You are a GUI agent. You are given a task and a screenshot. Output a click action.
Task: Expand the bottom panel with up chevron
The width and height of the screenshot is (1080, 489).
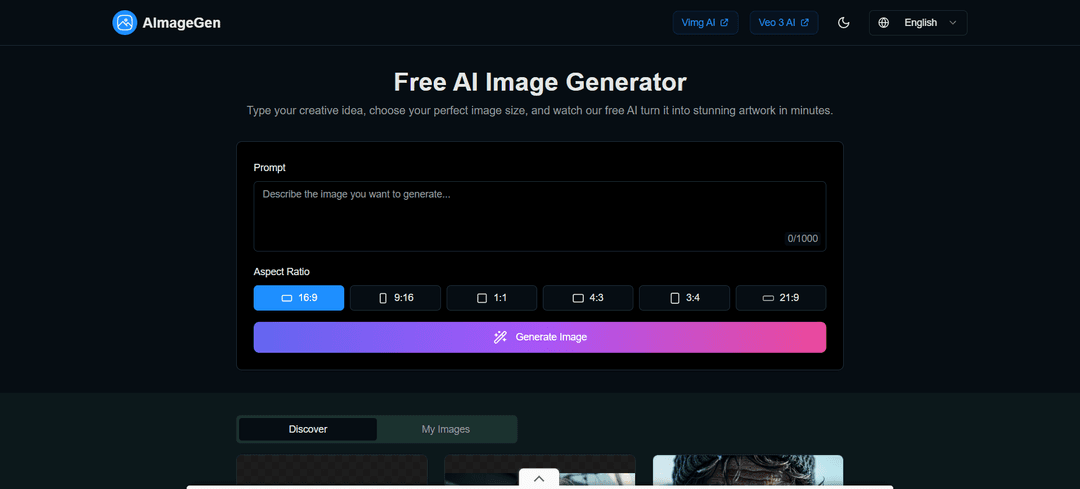tap(539, 479)
